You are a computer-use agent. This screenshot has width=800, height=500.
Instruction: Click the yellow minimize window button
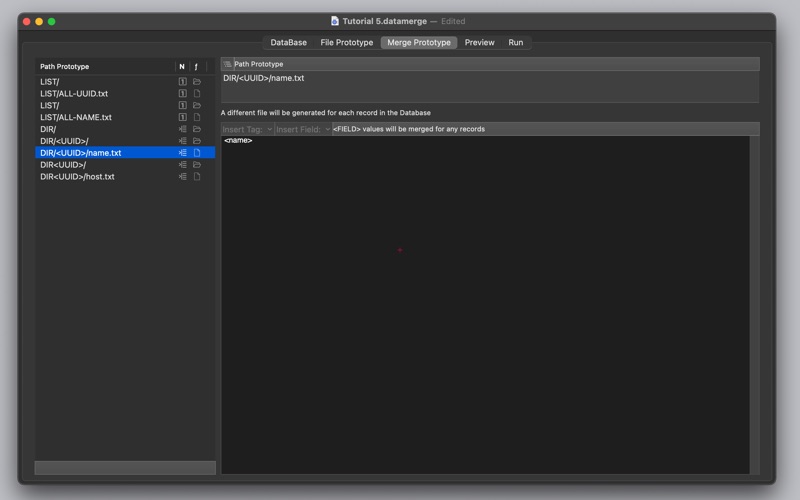pos(39,21)
